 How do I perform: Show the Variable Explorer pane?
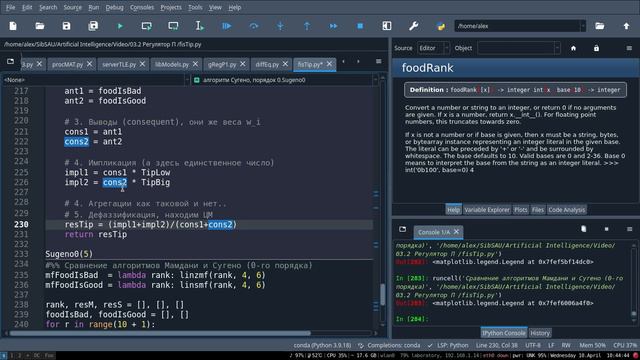point(487,210)
